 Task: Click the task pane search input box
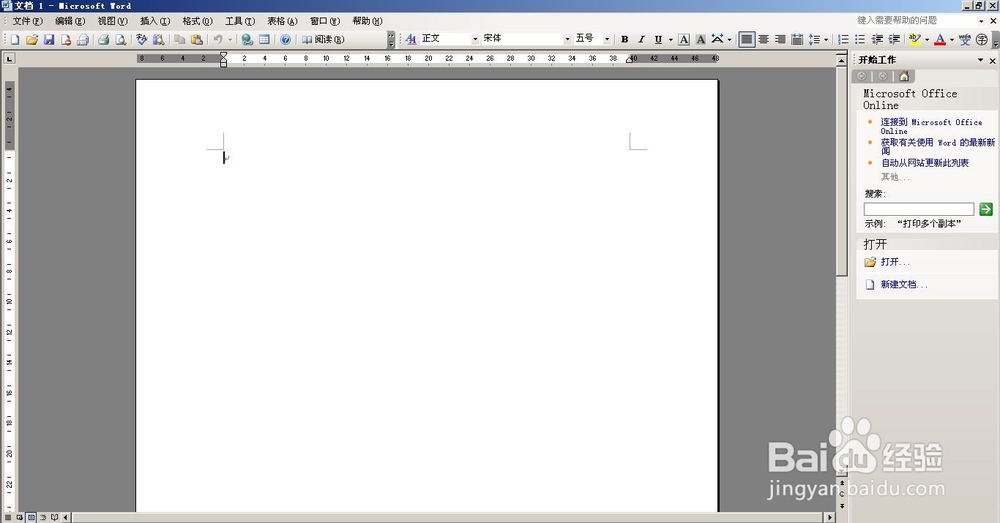[919, 209]
